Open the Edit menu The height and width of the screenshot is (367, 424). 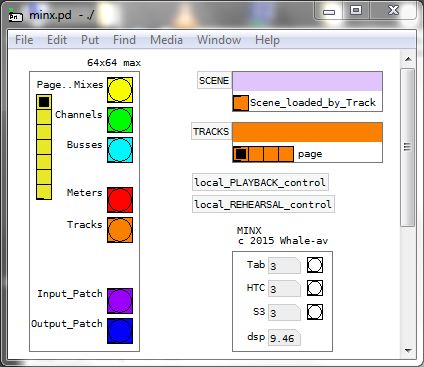57,40
